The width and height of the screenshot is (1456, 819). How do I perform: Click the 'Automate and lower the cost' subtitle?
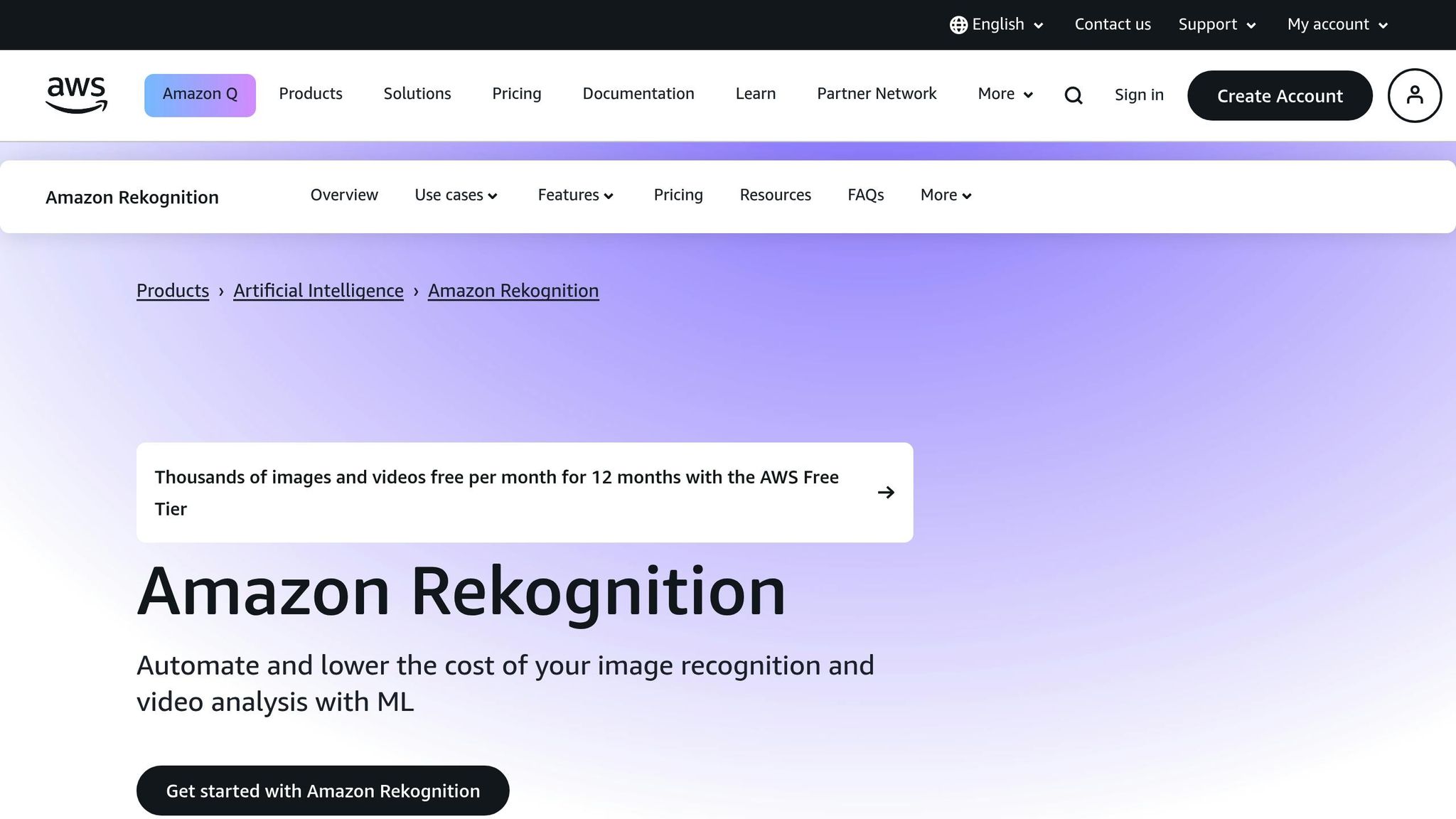pyautogui.click(x=505, y=683)
